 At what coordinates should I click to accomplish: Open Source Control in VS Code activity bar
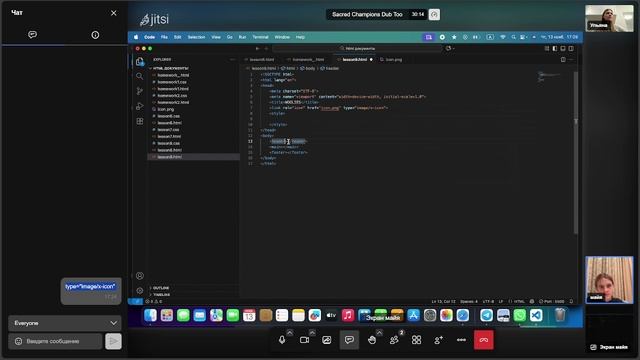[x=140, y=91]
